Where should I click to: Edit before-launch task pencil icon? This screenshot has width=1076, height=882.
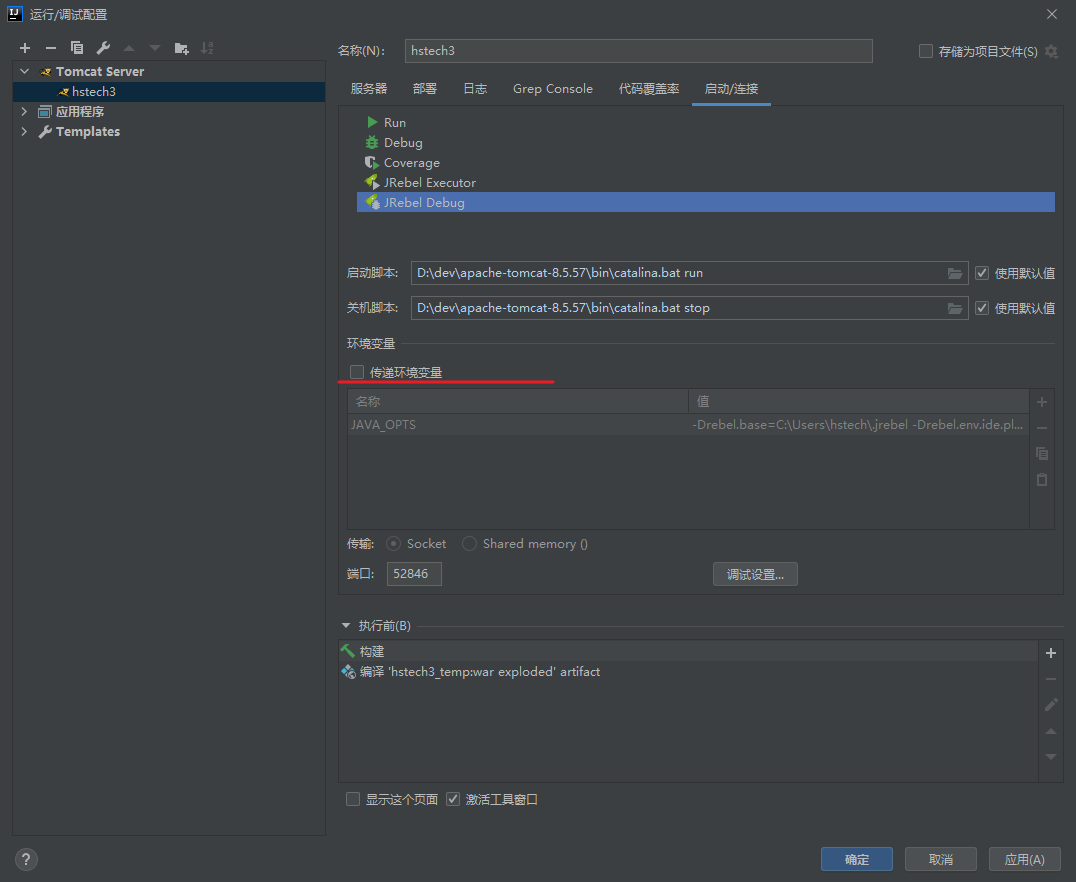(1051, 705)
